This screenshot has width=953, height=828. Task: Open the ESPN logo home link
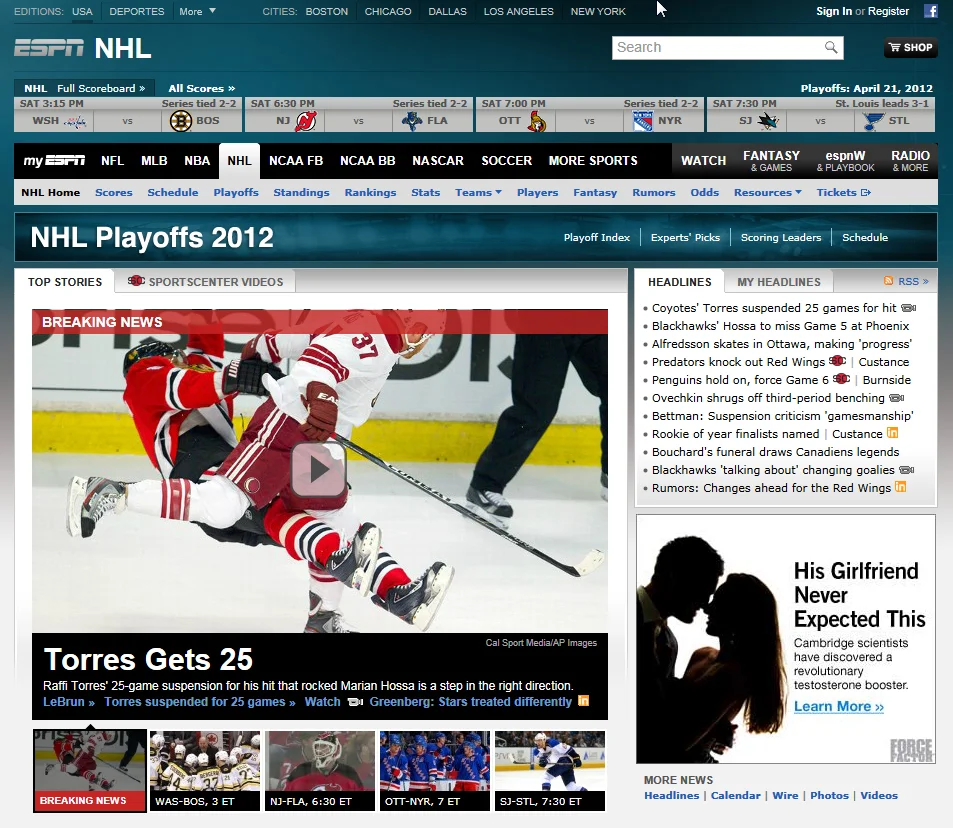[49, 48]
